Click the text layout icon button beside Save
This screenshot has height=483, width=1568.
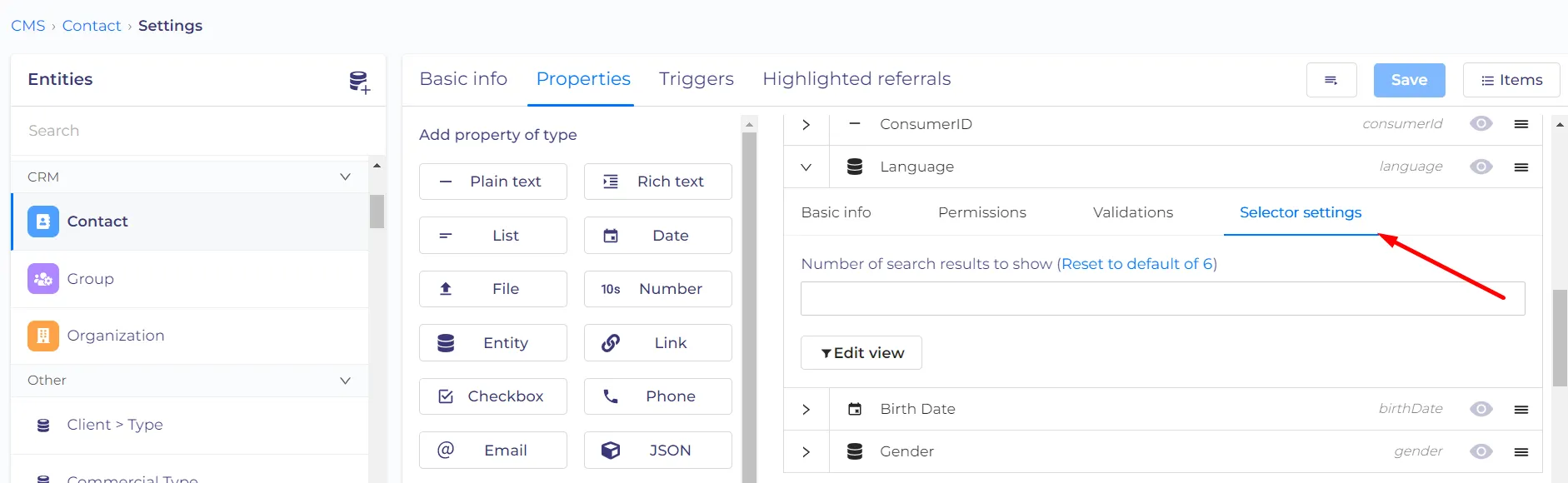click(x=1331, y=80)
